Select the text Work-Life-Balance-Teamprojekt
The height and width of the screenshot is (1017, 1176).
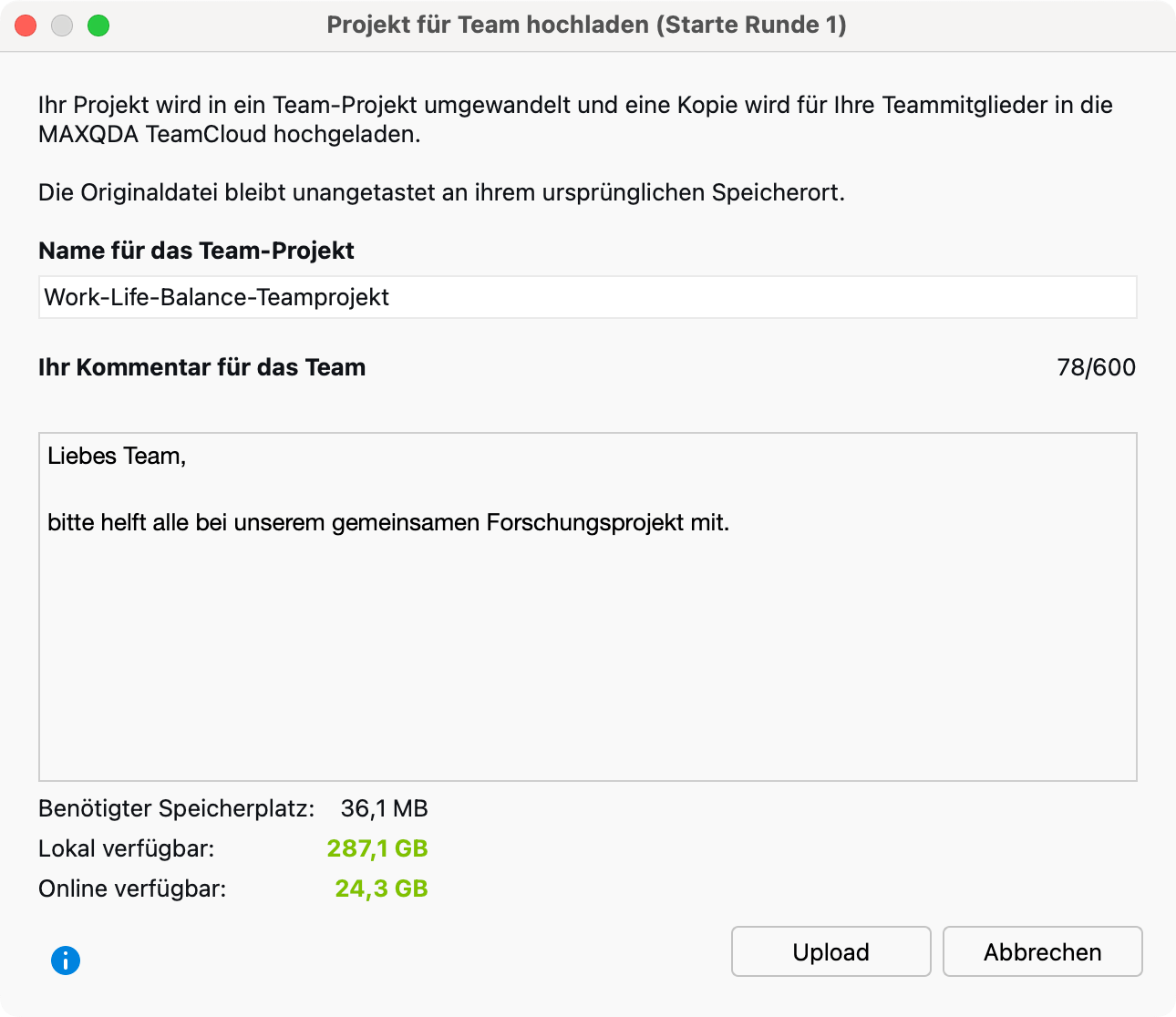[216, 297]
